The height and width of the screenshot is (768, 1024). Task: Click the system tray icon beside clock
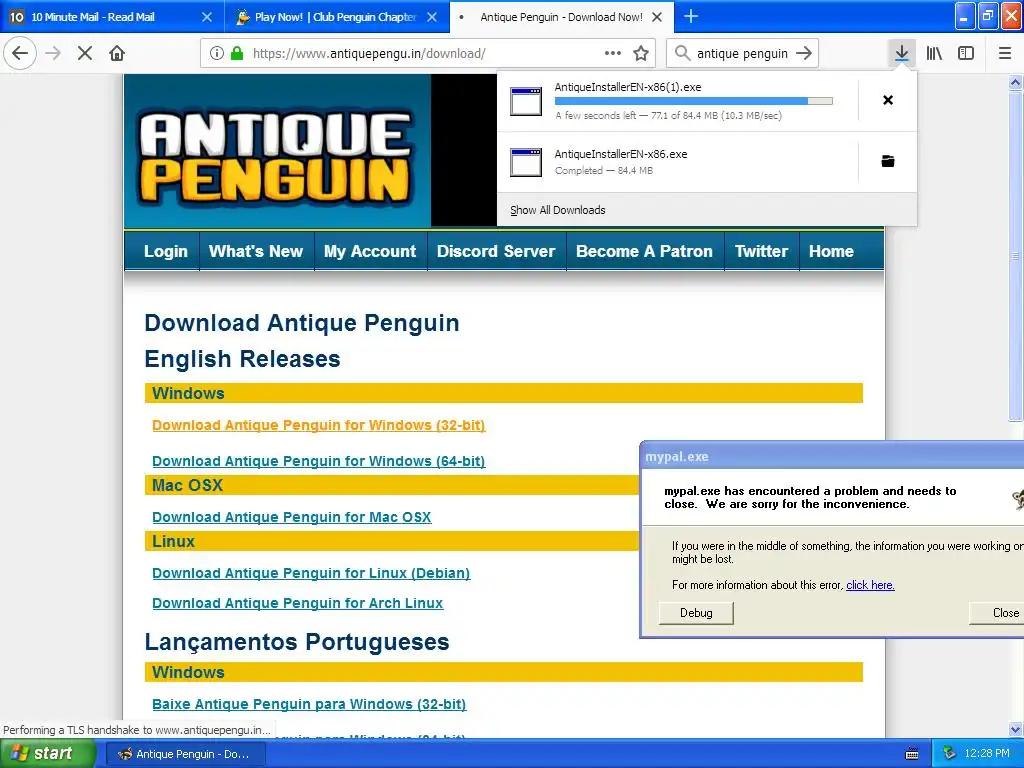[950, 754]
